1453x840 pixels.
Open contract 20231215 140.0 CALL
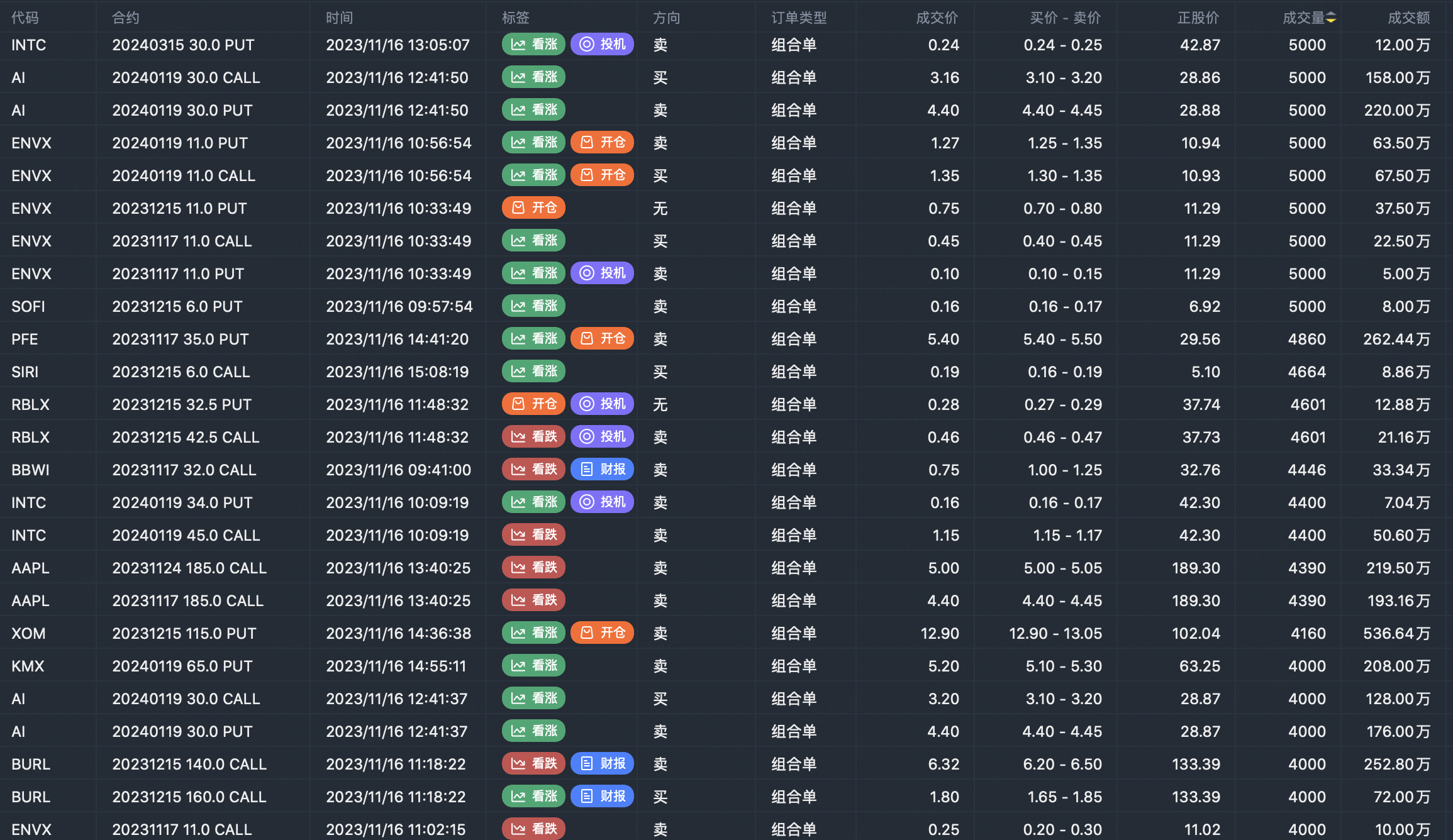pos(189,764)
